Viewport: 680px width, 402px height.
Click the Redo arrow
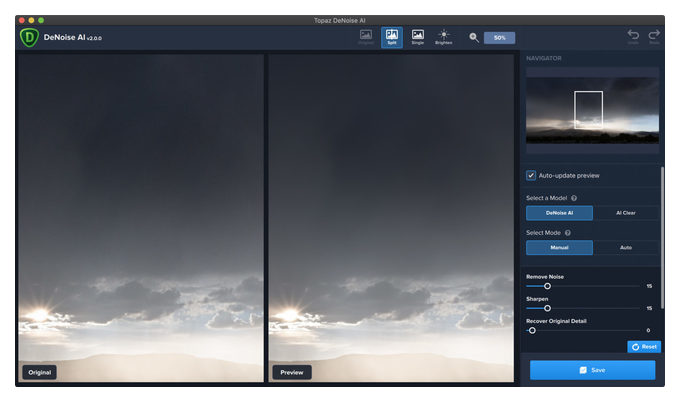click(654, 36)
